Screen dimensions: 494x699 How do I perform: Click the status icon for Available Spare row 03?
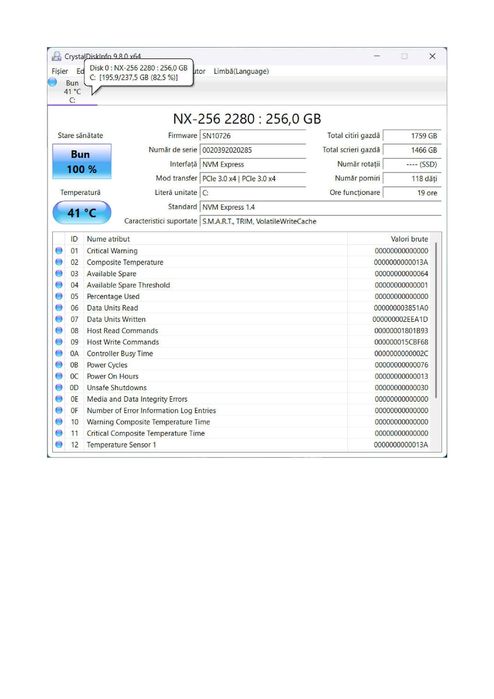(59, 273)
